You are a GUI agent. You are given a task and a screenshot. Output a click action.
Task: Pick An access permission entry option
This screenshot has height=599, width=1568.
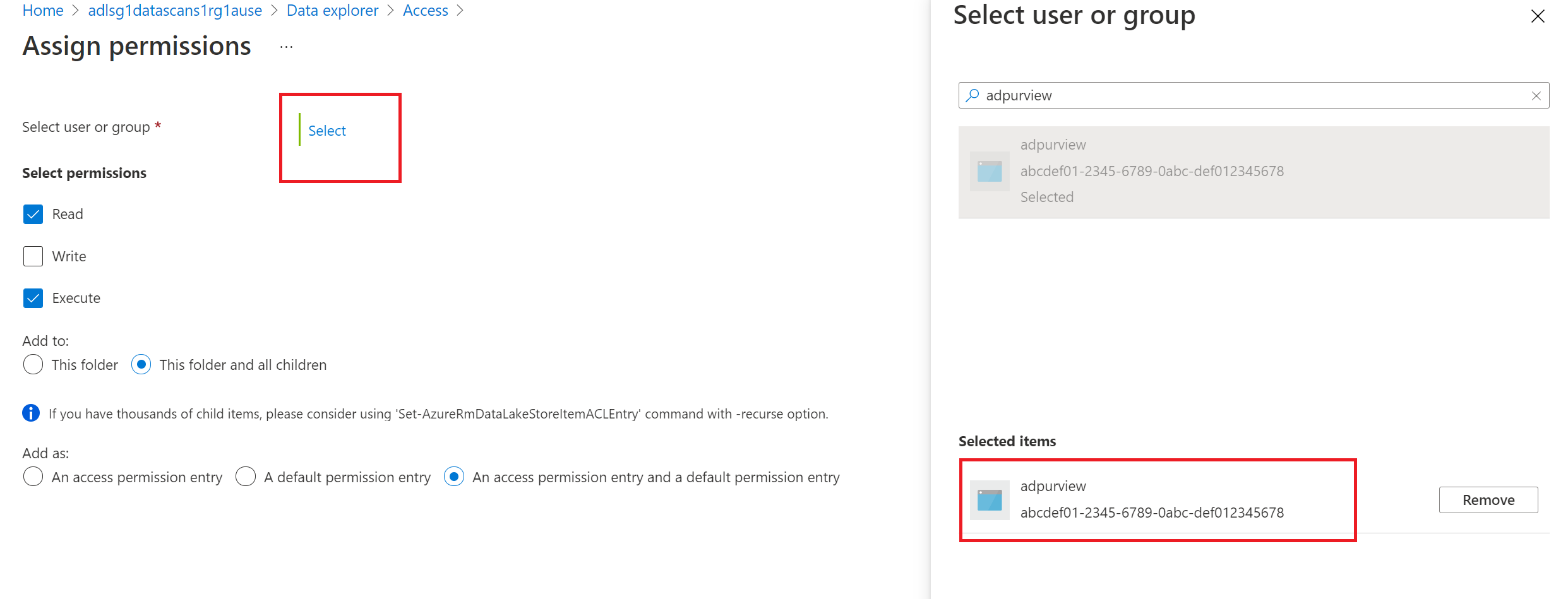33,477
